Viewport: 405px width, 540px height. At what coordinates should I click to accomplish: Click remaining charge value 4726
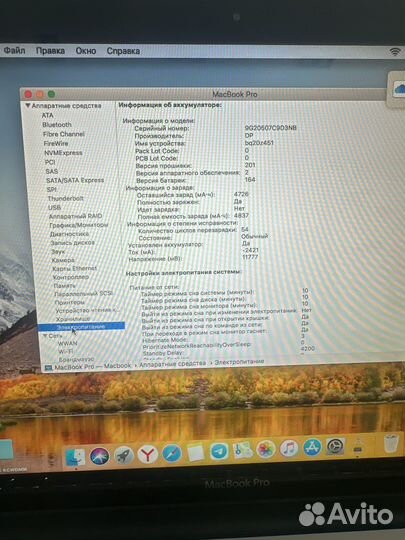click(x=241, y=194)
